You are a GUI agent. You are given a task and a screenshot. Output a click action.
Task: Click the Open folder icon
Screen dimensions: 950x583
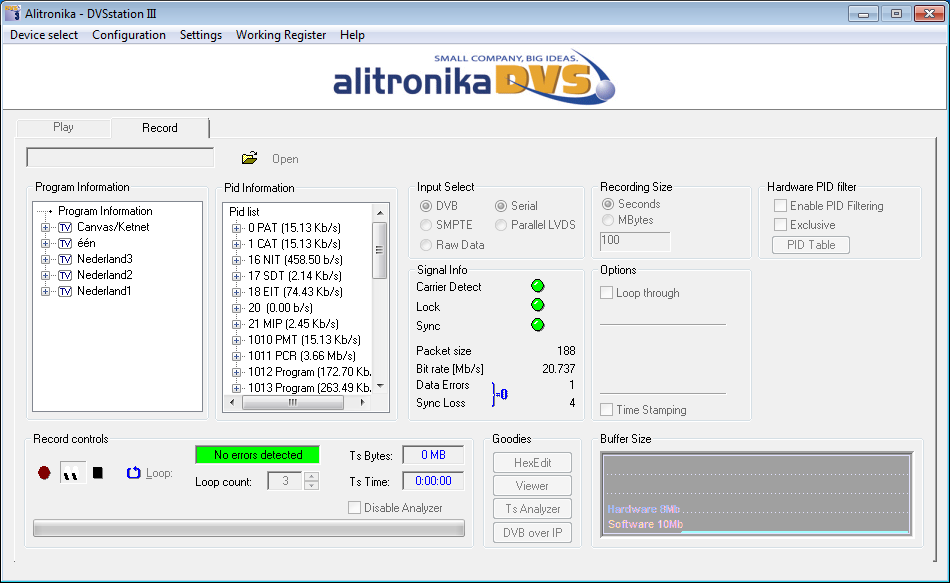250,158
